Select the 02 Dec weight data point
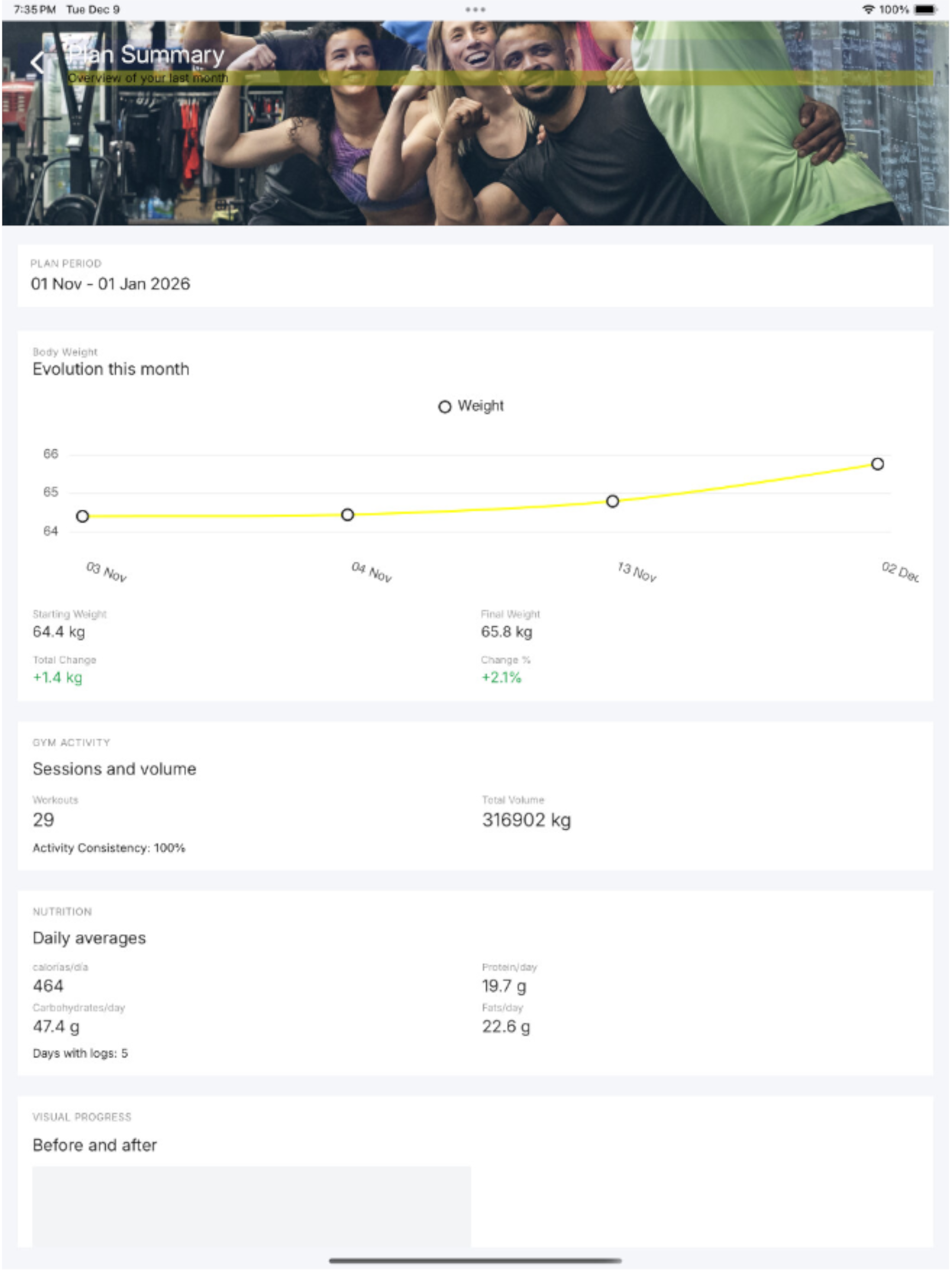Screen dimensions: 952x1270 click(x=878, y=464)
